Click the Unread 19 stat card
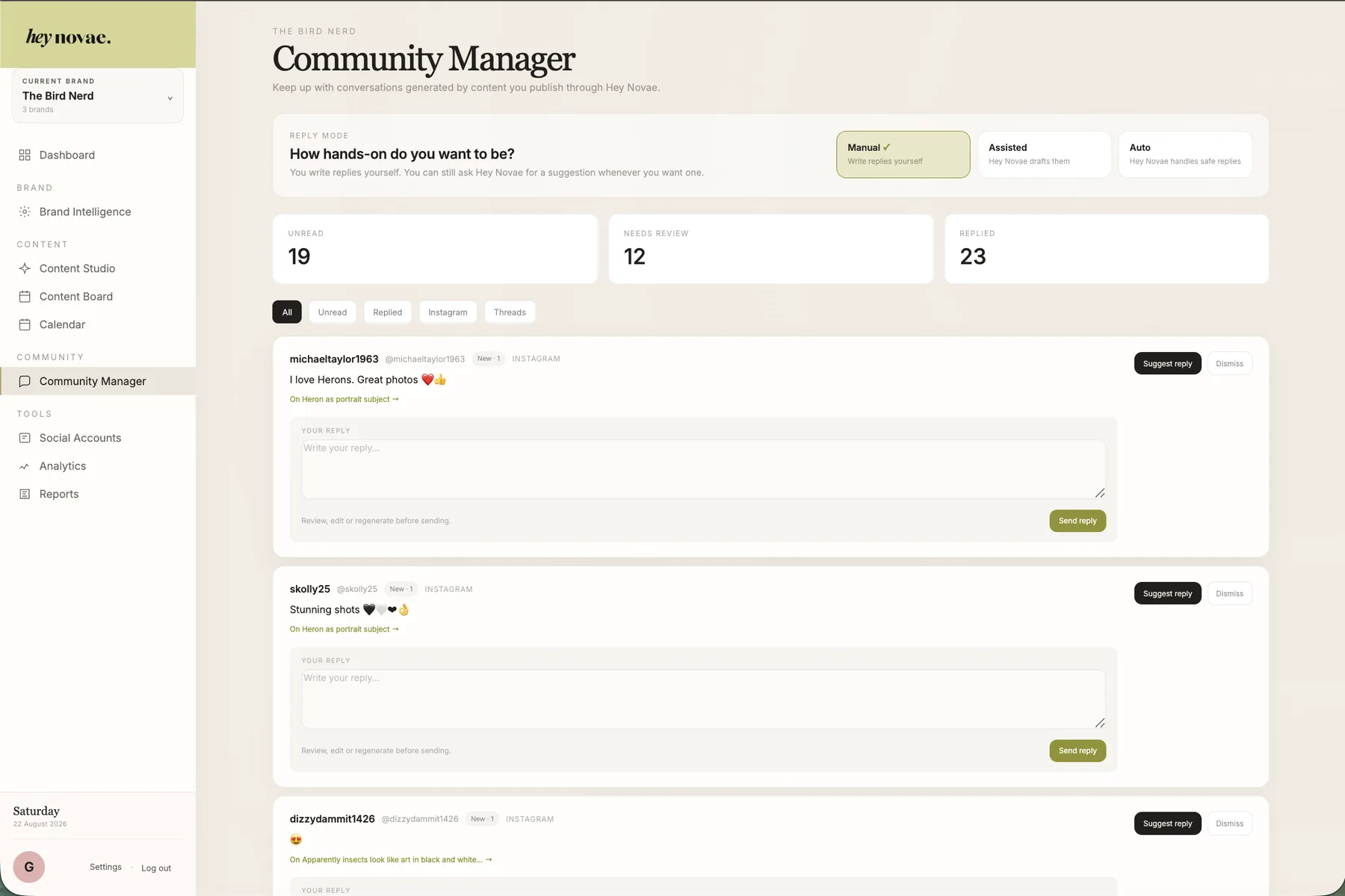This screenshot has width=1345, height=896. [x=435, y=249]
